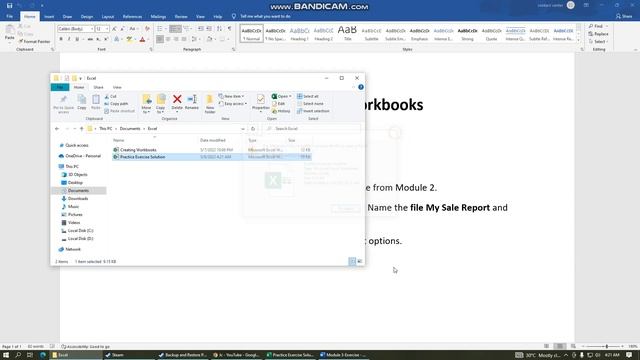The width and height of the screenshot is (640, 360).
Task: Open Word font name dropdown
Action: tap(91, 29)
